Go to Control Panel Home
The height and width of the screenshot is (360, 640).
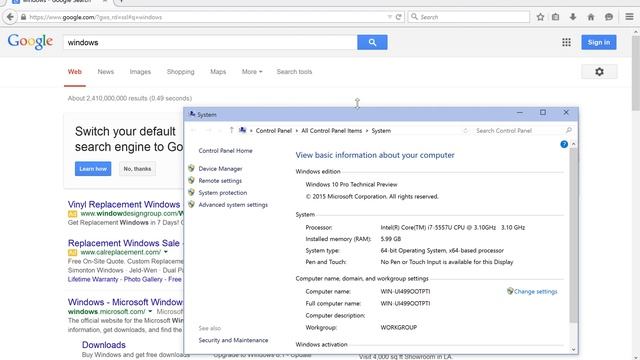coord(225,151)
